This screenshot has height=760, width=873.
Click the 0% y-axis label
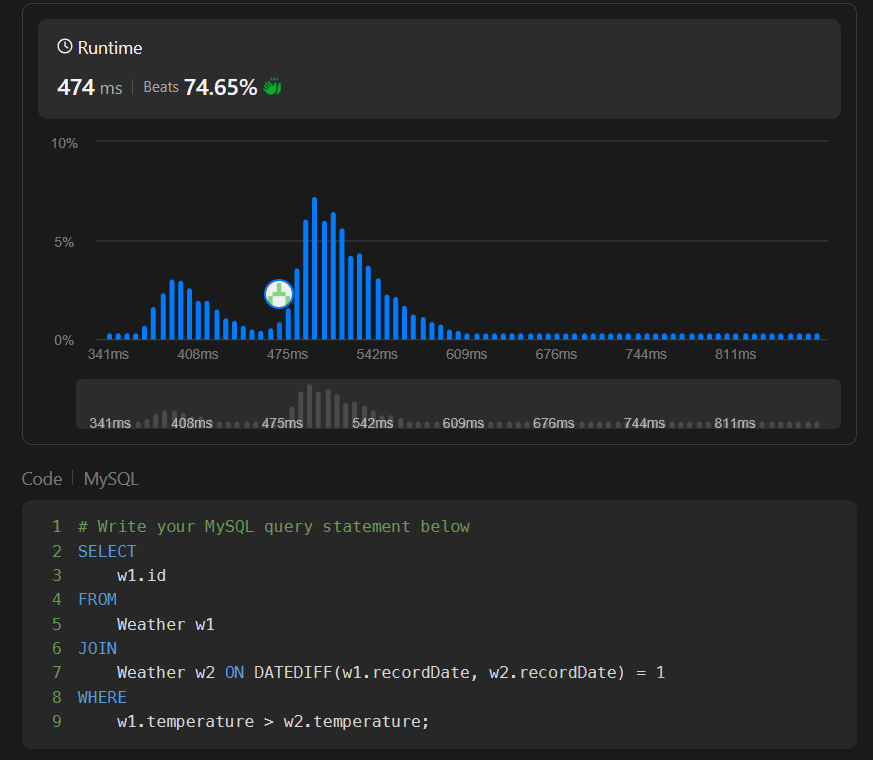pyautogui.click(x=64, y=340)
